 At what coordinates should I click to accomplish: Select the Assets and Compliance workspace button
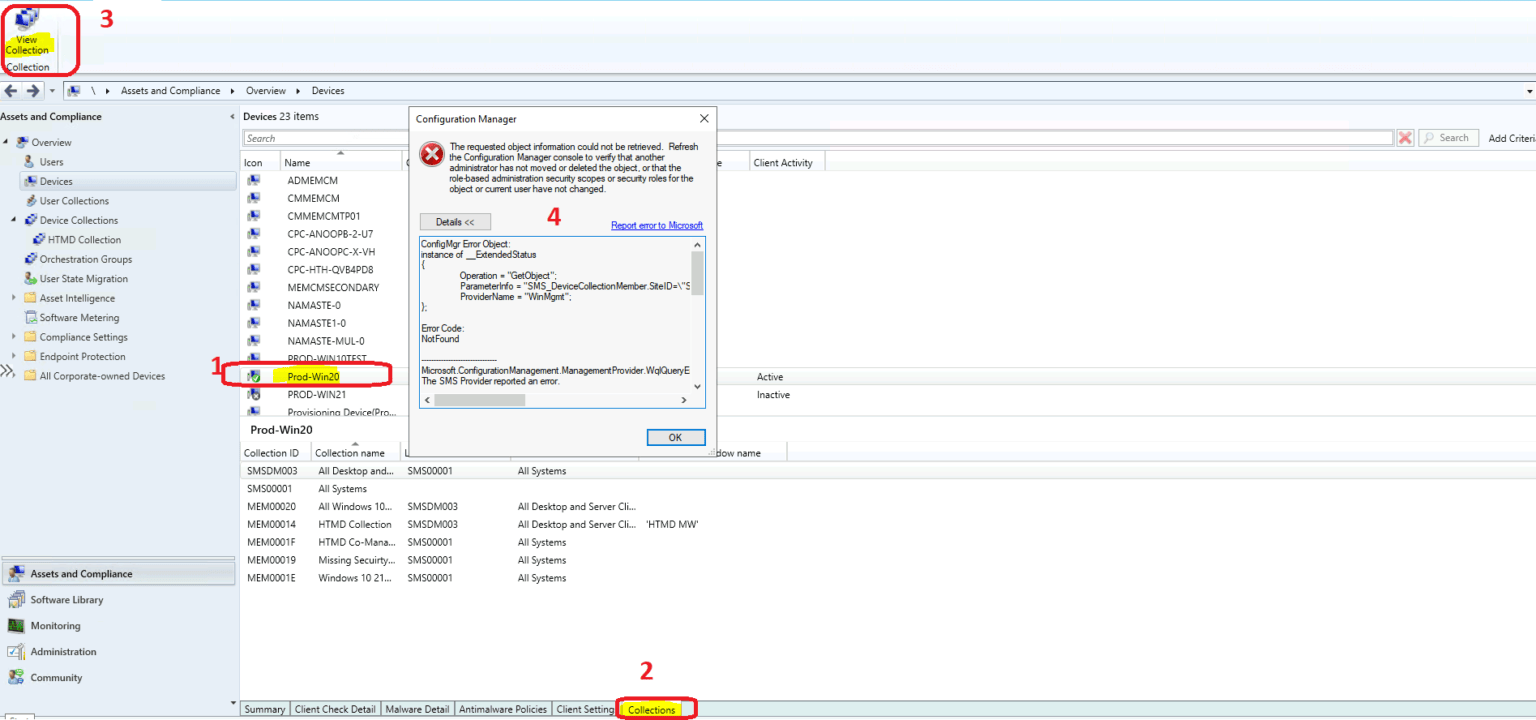(118, 574)
